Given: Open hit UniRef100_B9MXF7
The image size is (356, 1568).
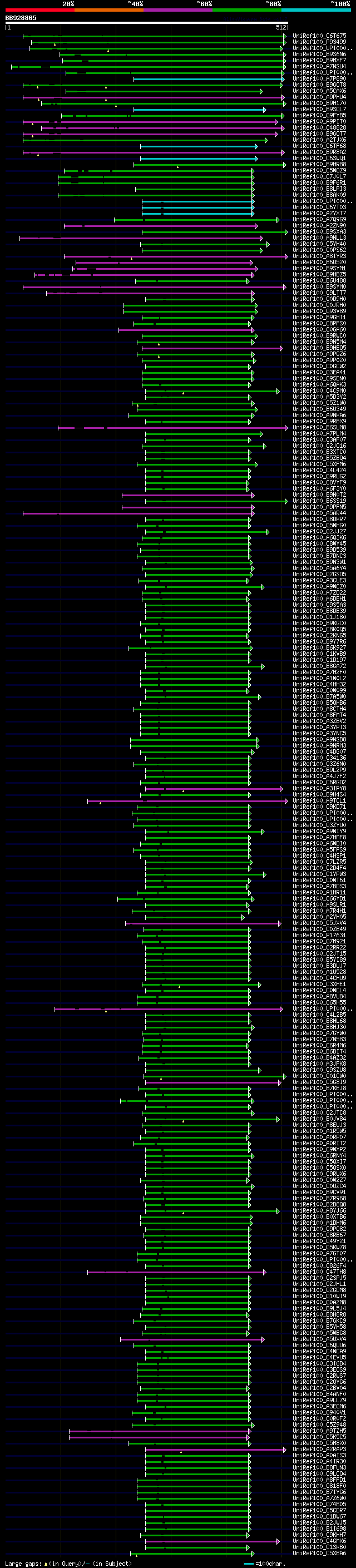Looking at the screenshot, I should (x=319, y=60).
